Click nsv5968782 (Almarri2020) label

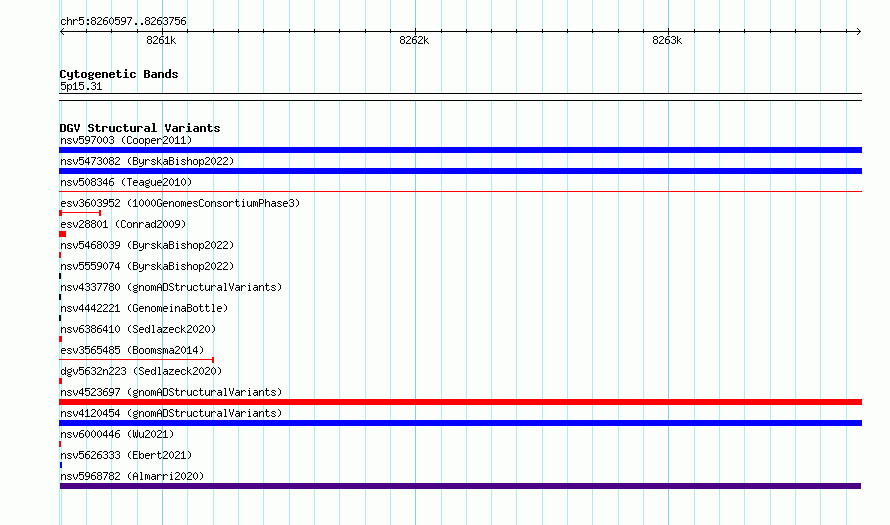pyautogui.click(x=132, y=476)
